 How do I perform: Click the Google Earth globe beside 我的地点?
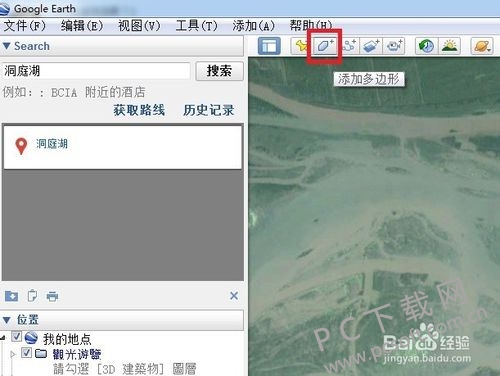tap(31, 338)
